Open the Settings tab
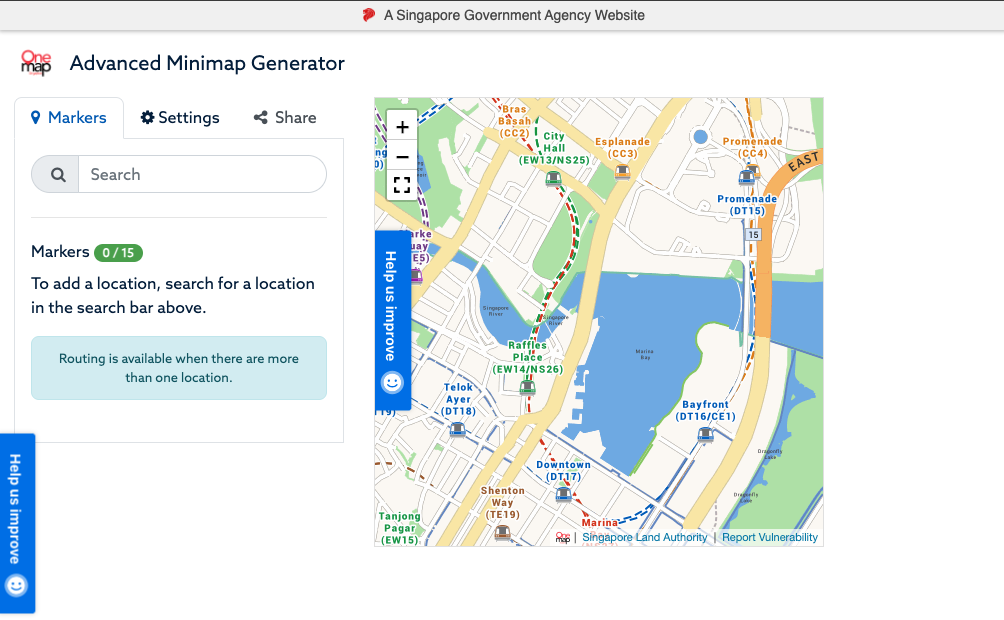Screen dimensions: 1004x620 point(180,118)
